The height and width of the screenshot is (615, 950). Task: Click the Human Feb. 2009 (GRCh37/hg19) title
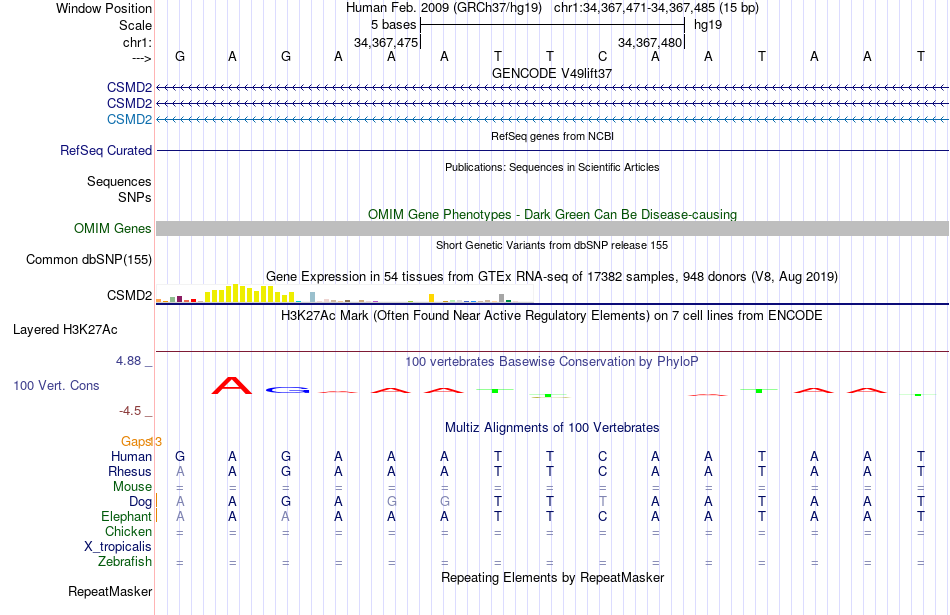444,8
